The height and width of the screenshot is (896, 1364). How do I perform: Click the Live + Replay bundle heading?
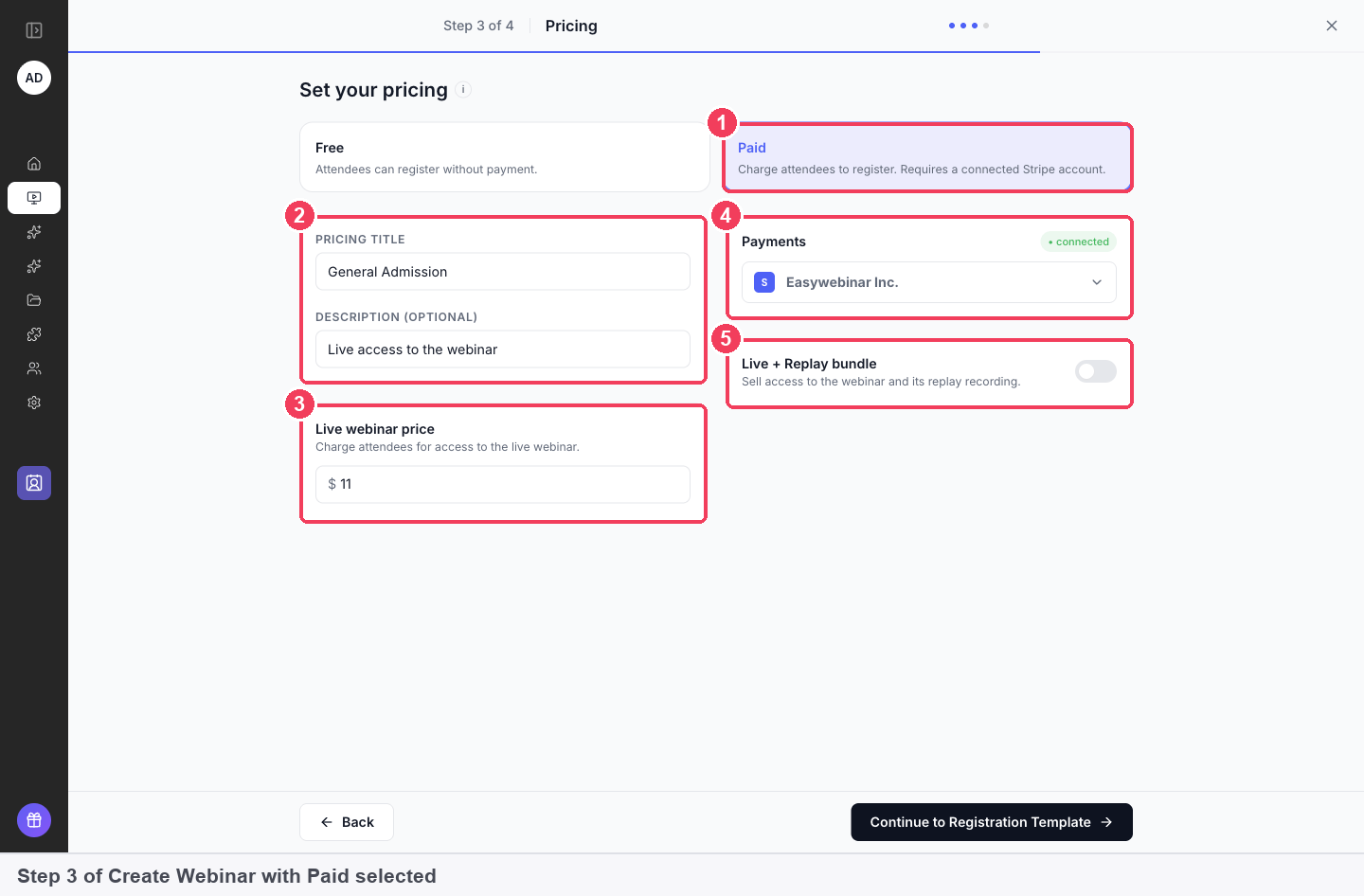[809, 364]
